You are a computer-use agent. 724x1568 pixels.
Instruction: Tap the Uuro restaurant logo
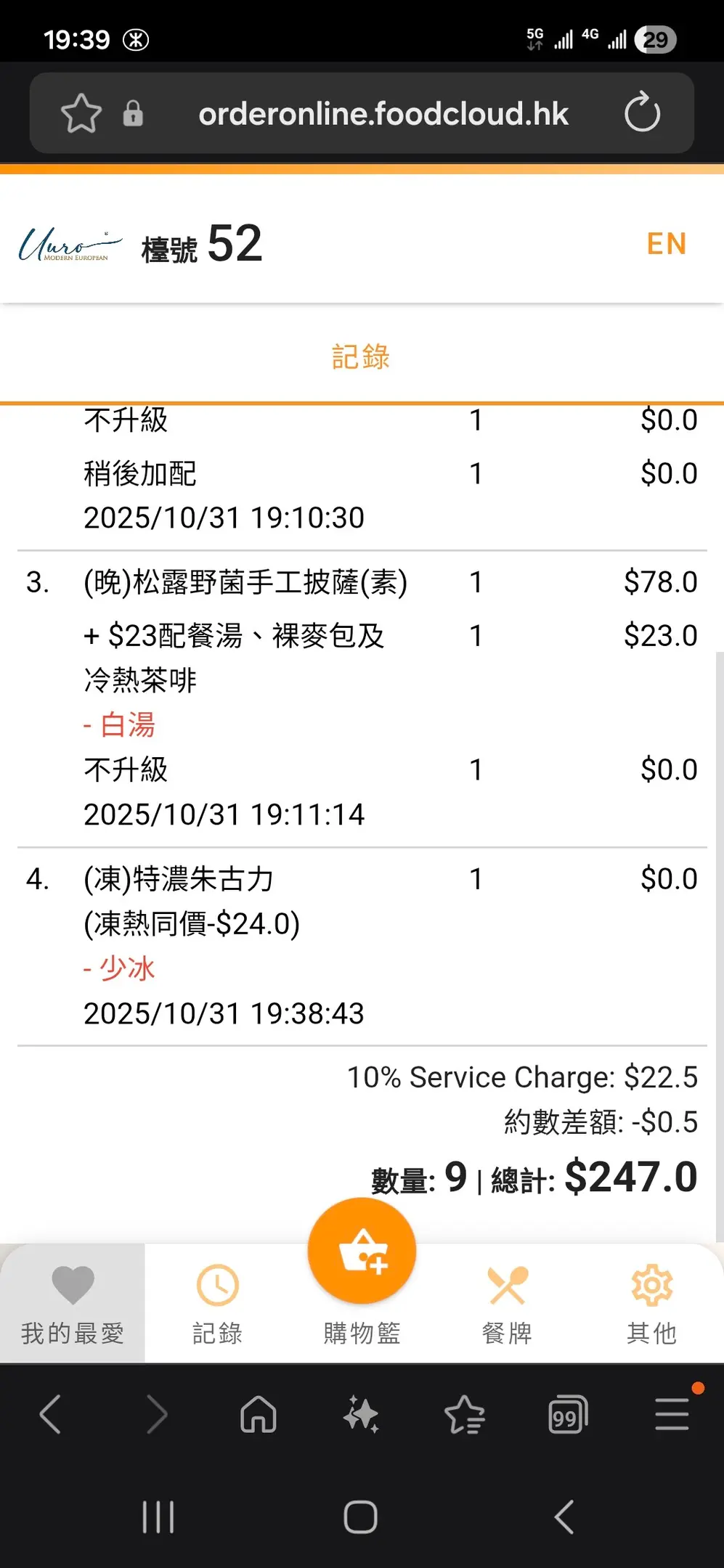[70, 245]
